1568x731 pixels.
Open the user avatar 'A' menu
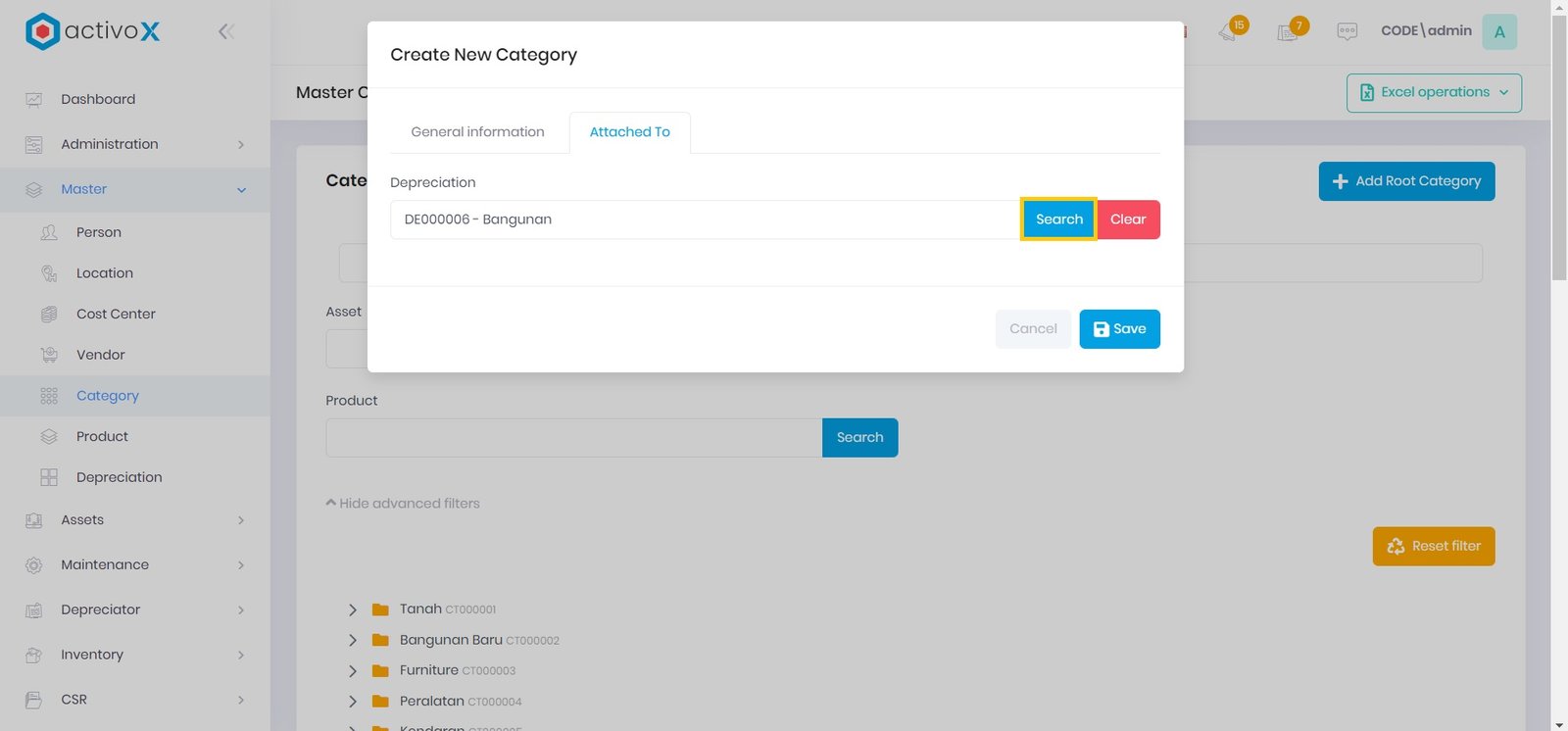pos(1498,31)
